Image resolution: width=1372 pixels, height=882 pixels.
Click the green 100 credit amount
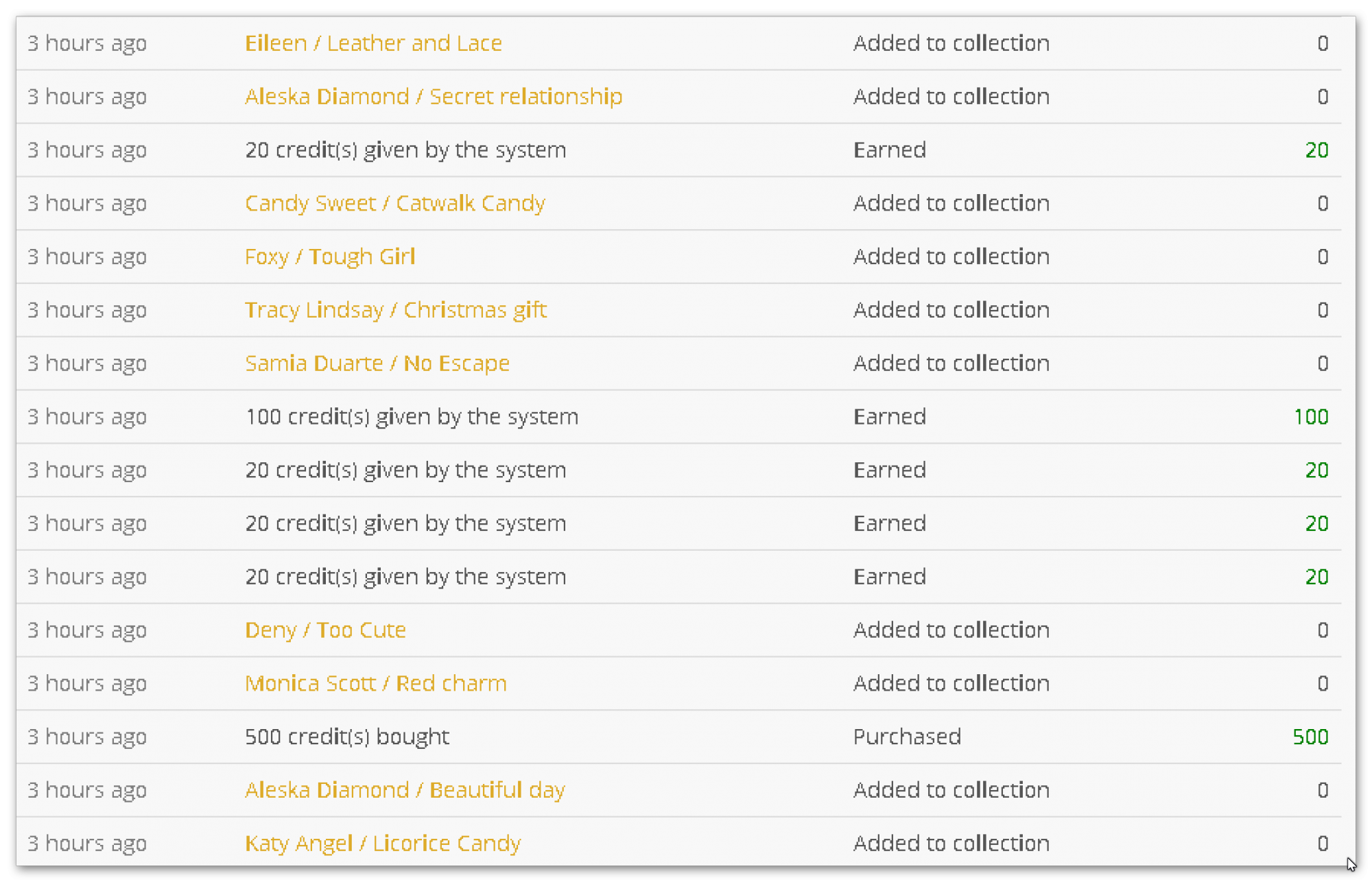tap(1311, 417)
